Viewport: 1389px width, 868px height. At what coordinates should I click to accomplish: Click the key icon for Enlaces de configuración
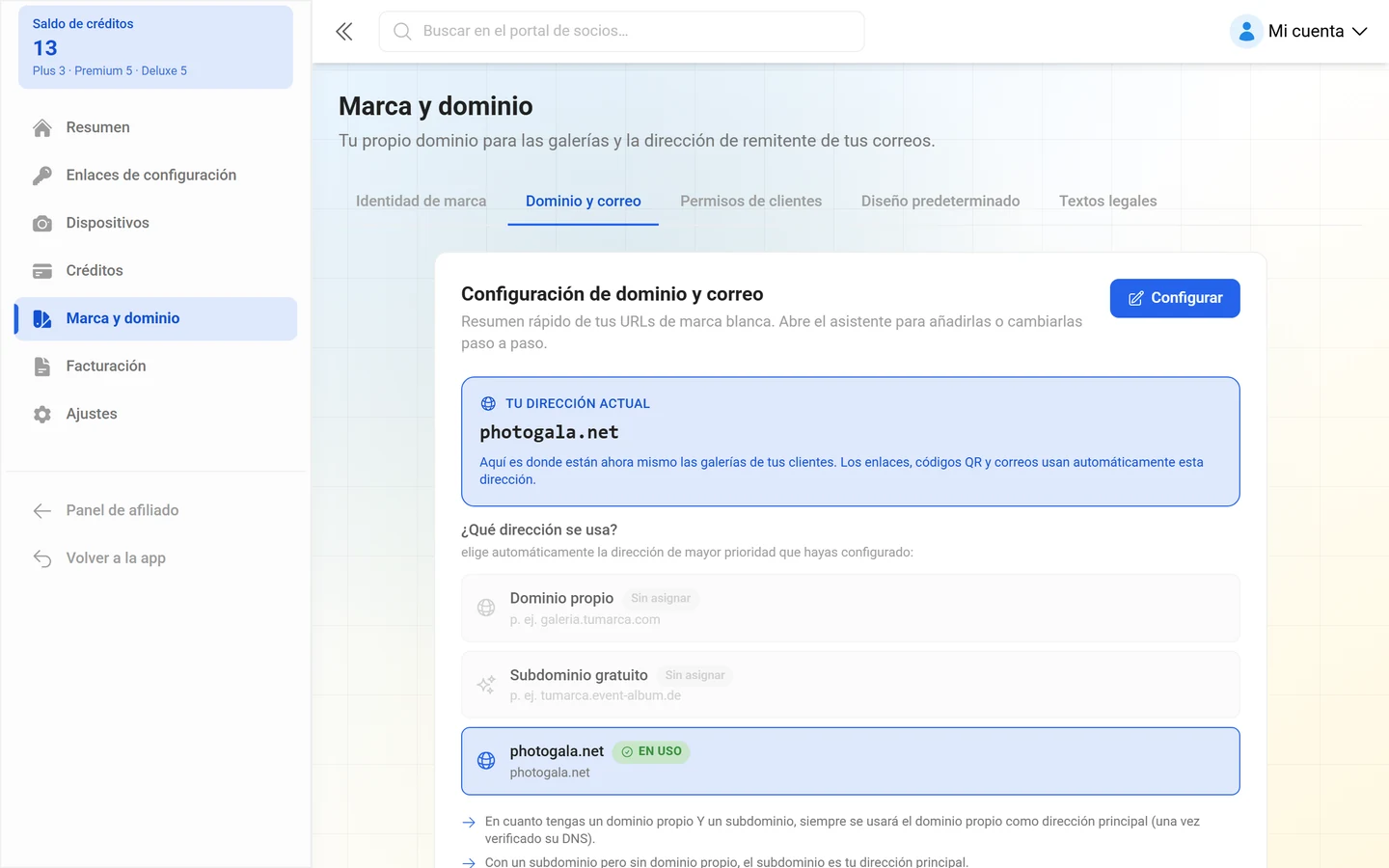(x=42, y=176)
